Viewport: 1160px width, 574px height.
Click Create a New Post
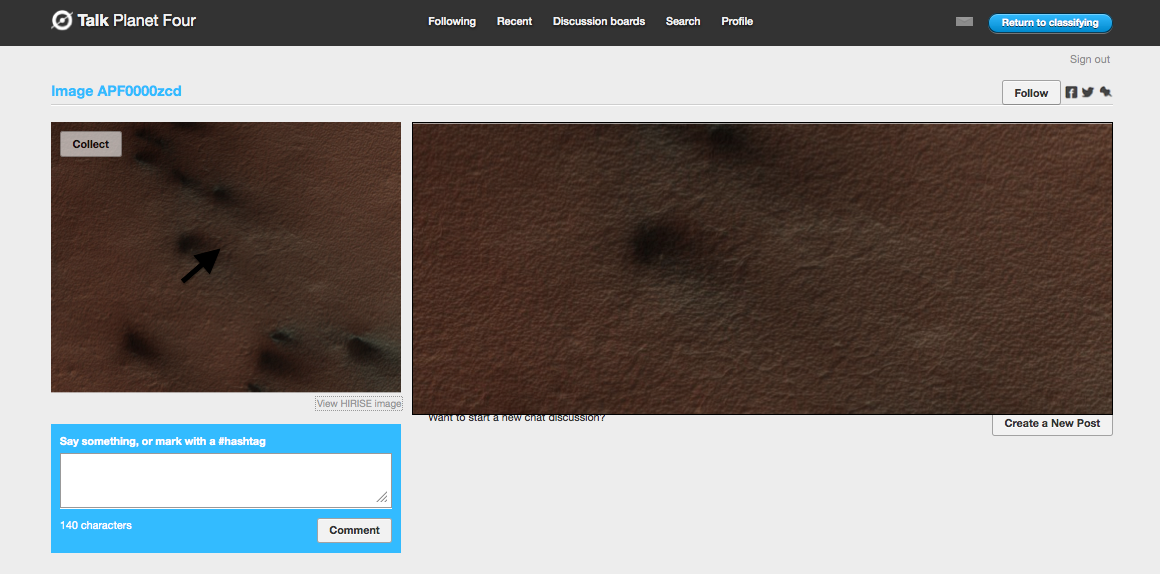pyautogui.click(x=1052, y=423)
